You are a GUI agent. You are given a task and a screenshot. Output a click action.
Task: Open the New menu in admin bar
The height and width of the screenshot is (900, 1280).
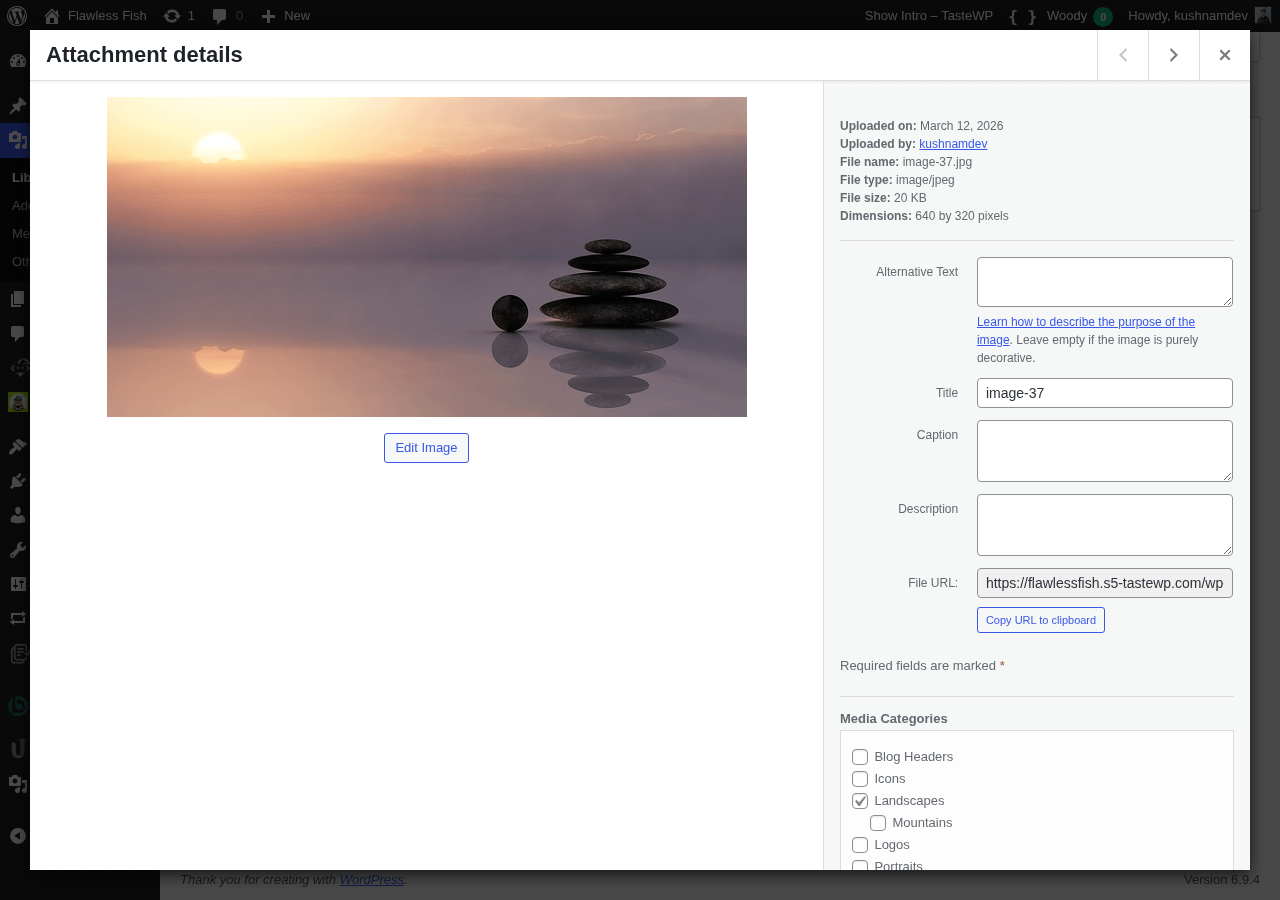click(x=285, y=15)
